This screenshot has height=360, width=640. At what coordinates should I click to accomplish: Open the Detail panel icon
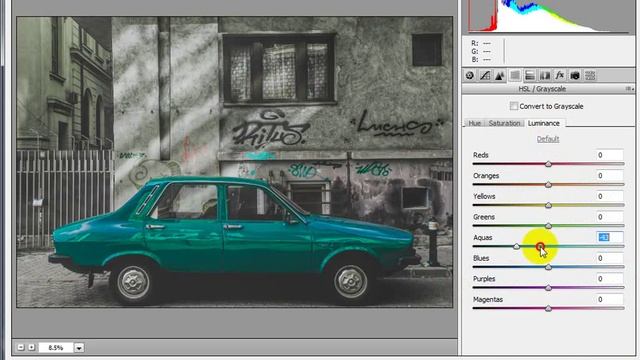tap(500, 76)
